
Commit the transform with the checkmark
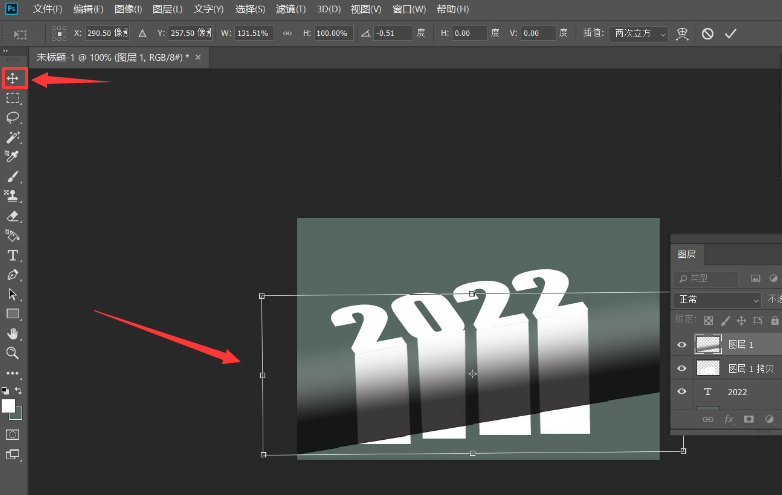tap(731, 33)
